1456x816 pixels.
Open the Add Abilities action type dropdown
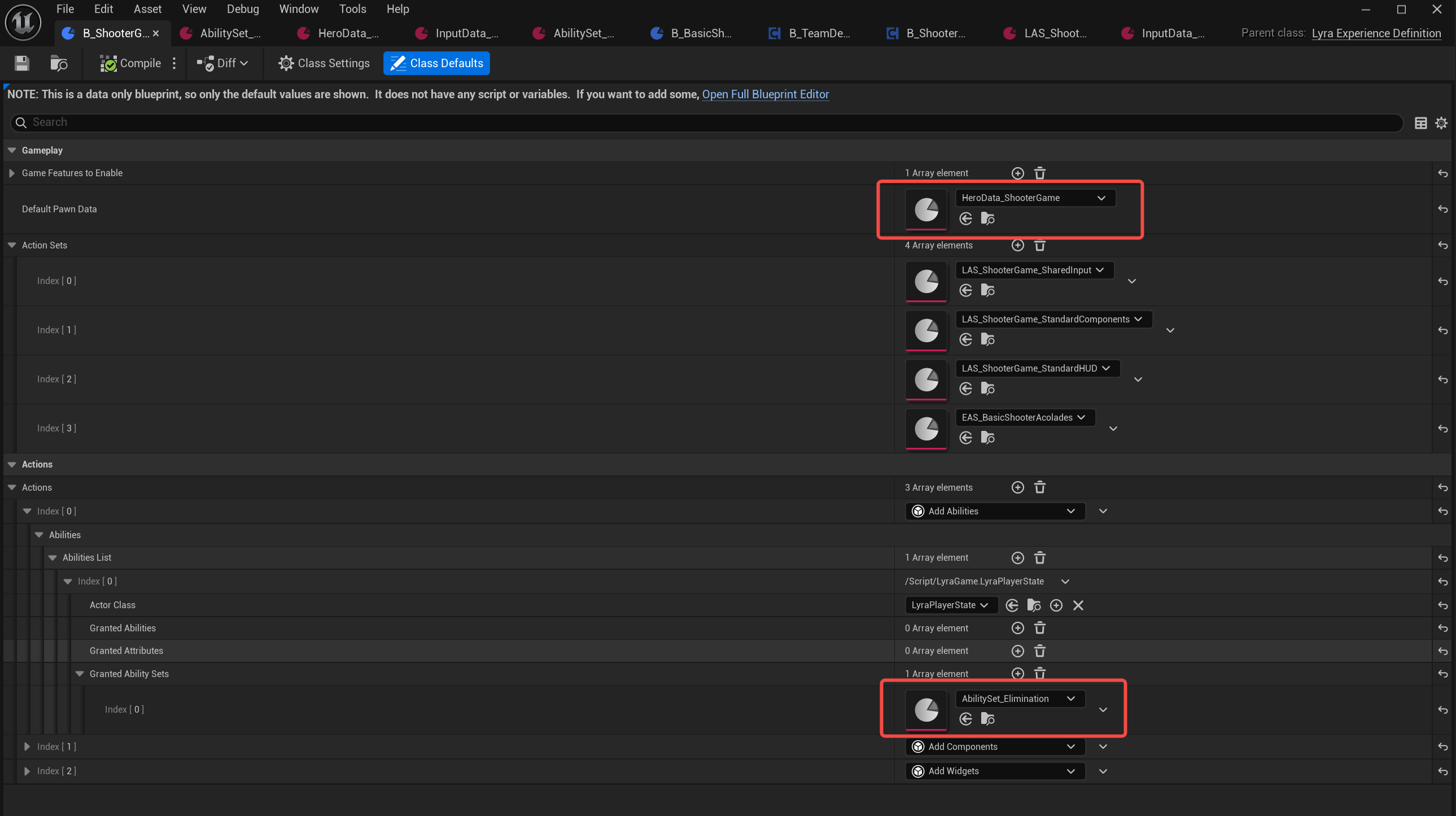(995, 511)
